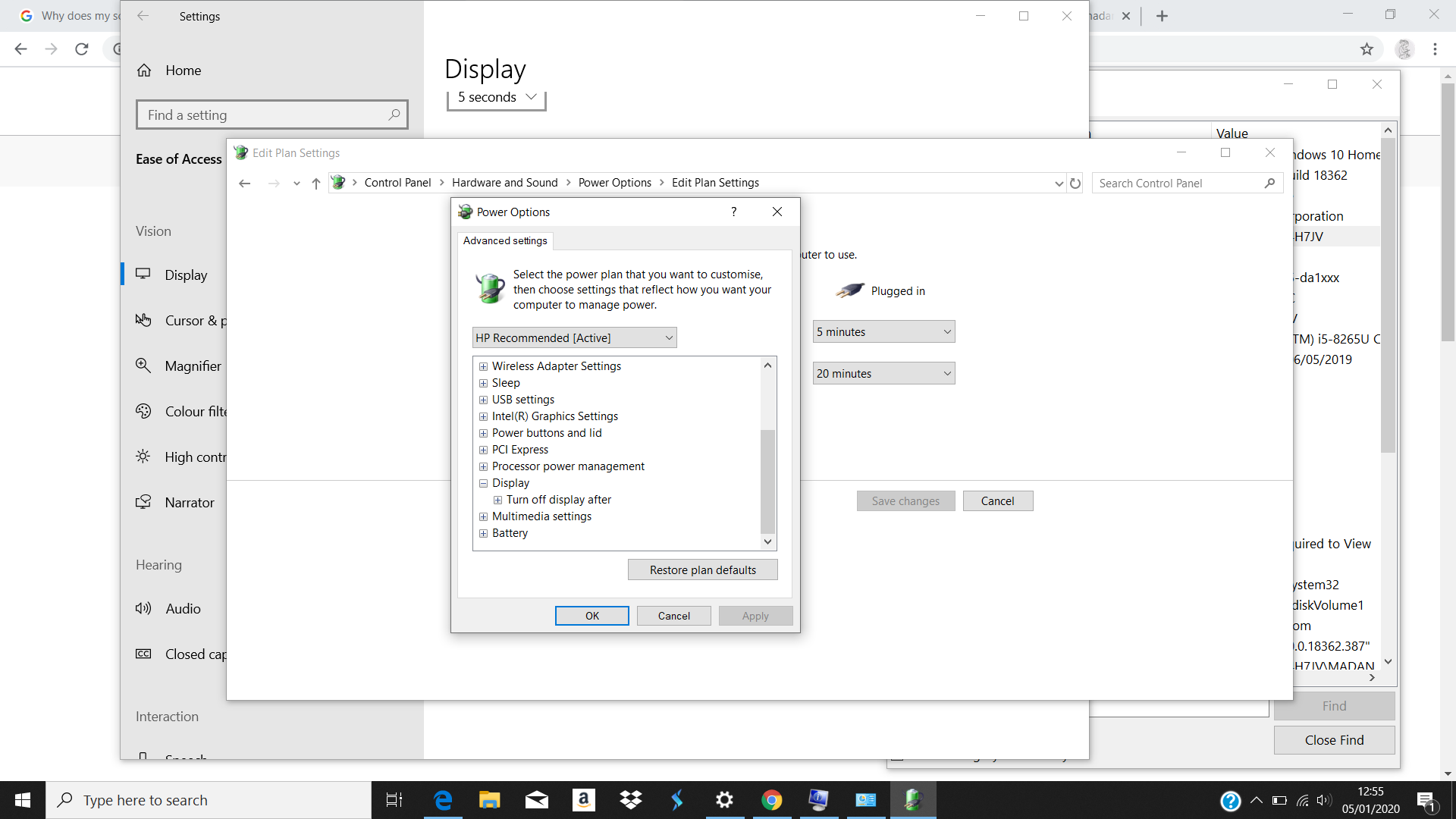Image resolution: width=1456 pixels, height=819 pixels.
Task: Open Dropbox from the taskbar
Action: [630, 799]
